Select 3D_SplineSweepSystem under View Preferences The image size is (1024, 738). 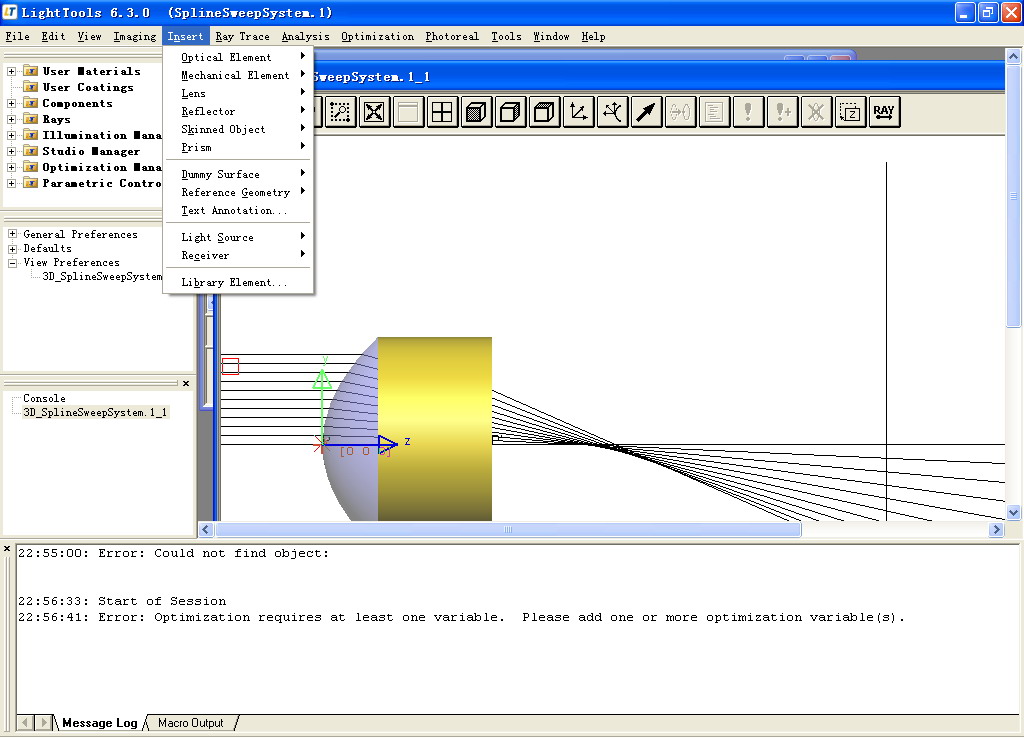click(x=102, y=277)
